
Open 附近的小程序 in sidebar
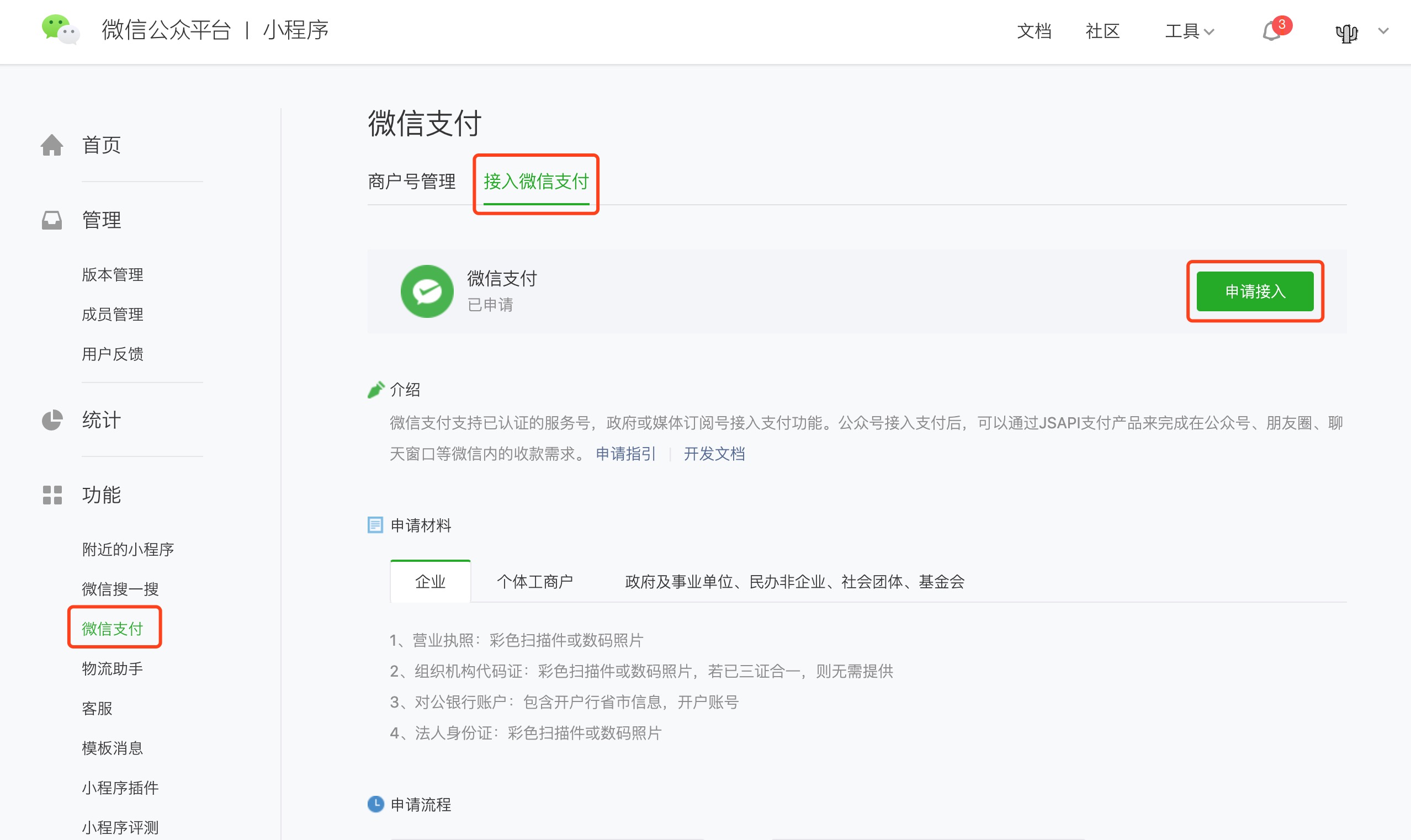(128, 549)
